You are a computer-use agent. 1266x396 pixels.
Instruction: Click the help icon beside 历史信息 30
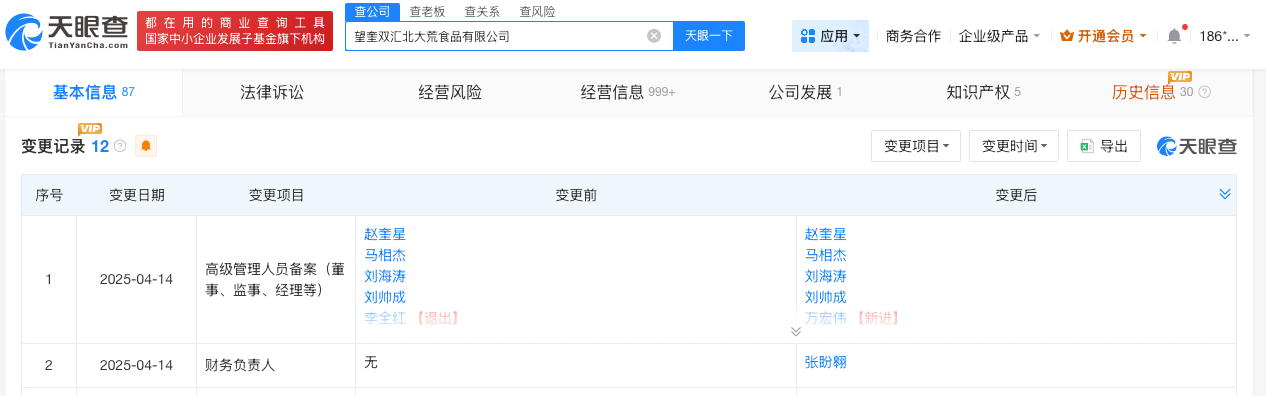pyautogui.click(x=1204, y=92)
